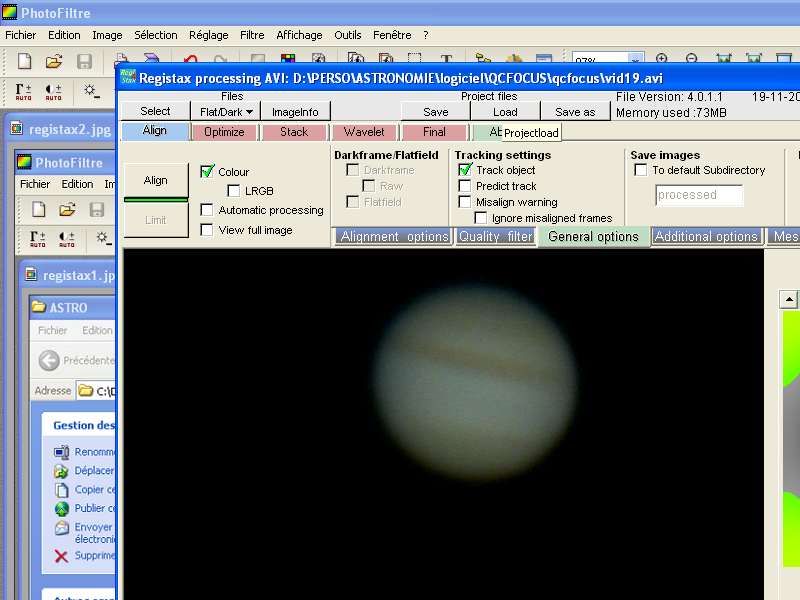800x600 pixels.
Task: Click the Adresse field in ASTRO window
Action: pos(96,391)
